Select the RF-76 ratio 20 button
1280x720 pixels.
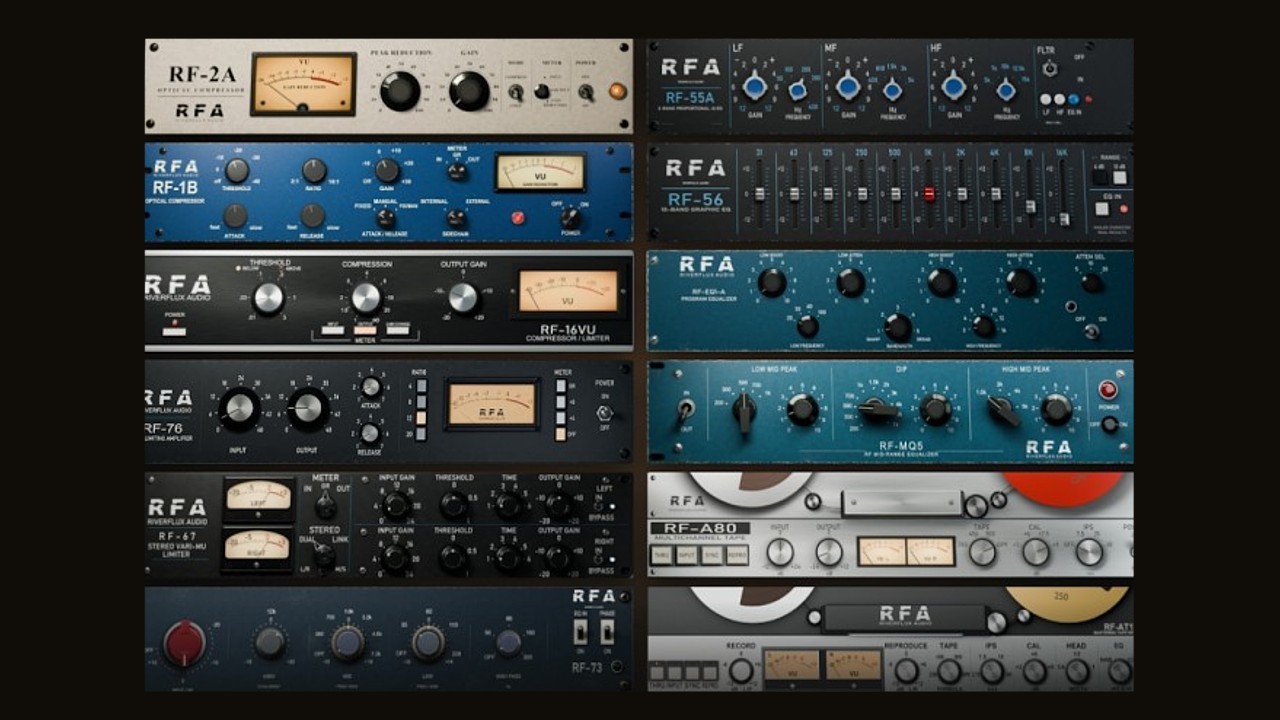click(x=421, y=434)
